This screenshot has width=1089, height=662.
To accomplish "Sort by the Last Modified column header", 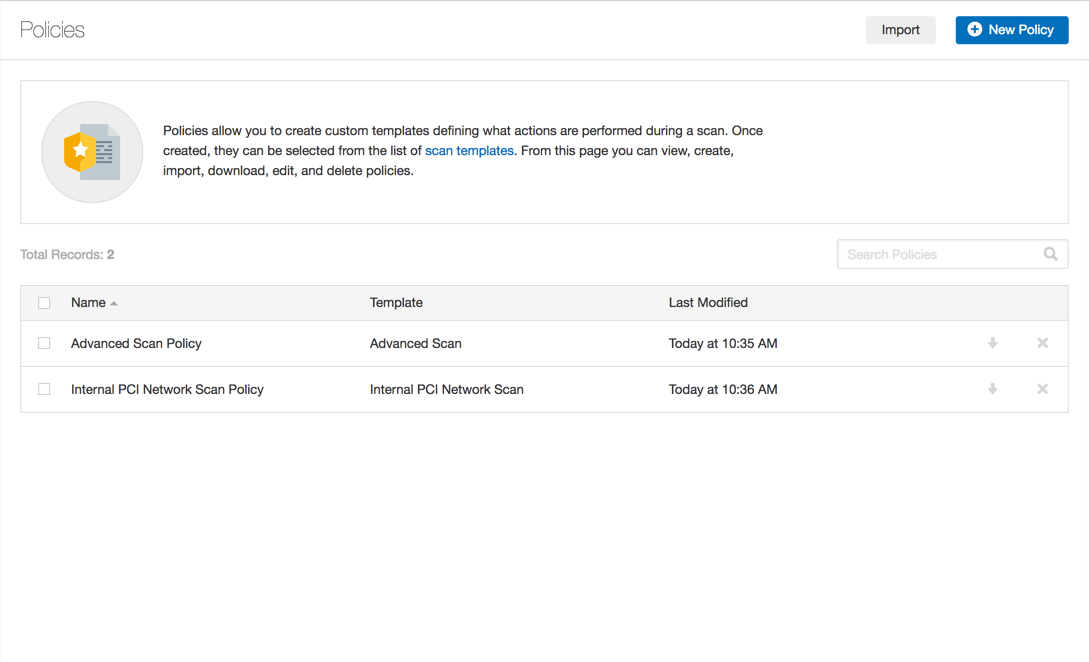I will (708, 303).
